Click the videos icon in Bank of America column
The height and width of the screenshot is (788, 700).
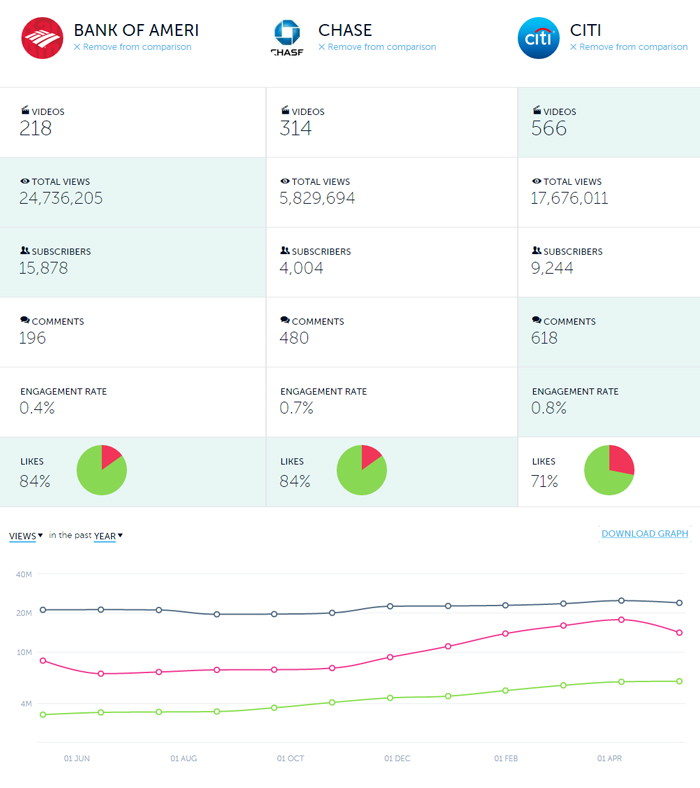(25, 110)
